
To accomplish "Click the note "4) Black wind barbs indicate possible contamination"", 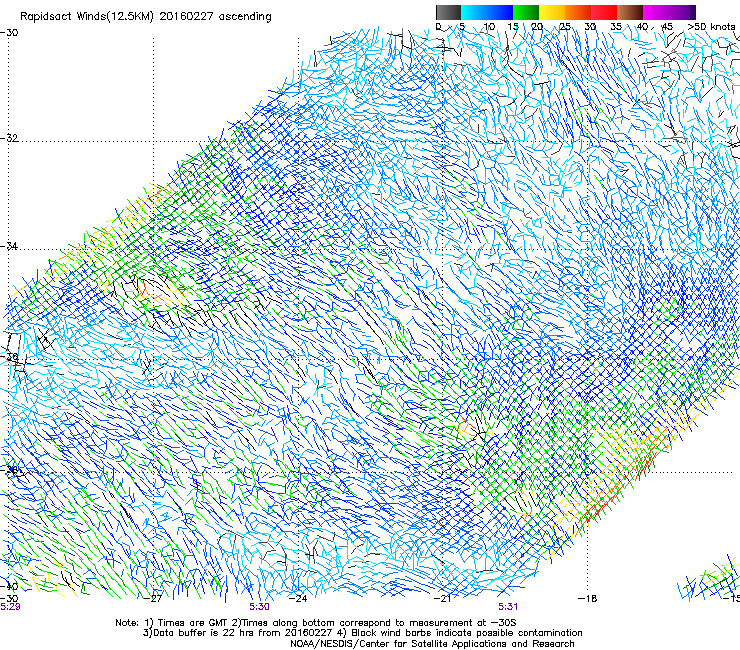I will (461, 633).
